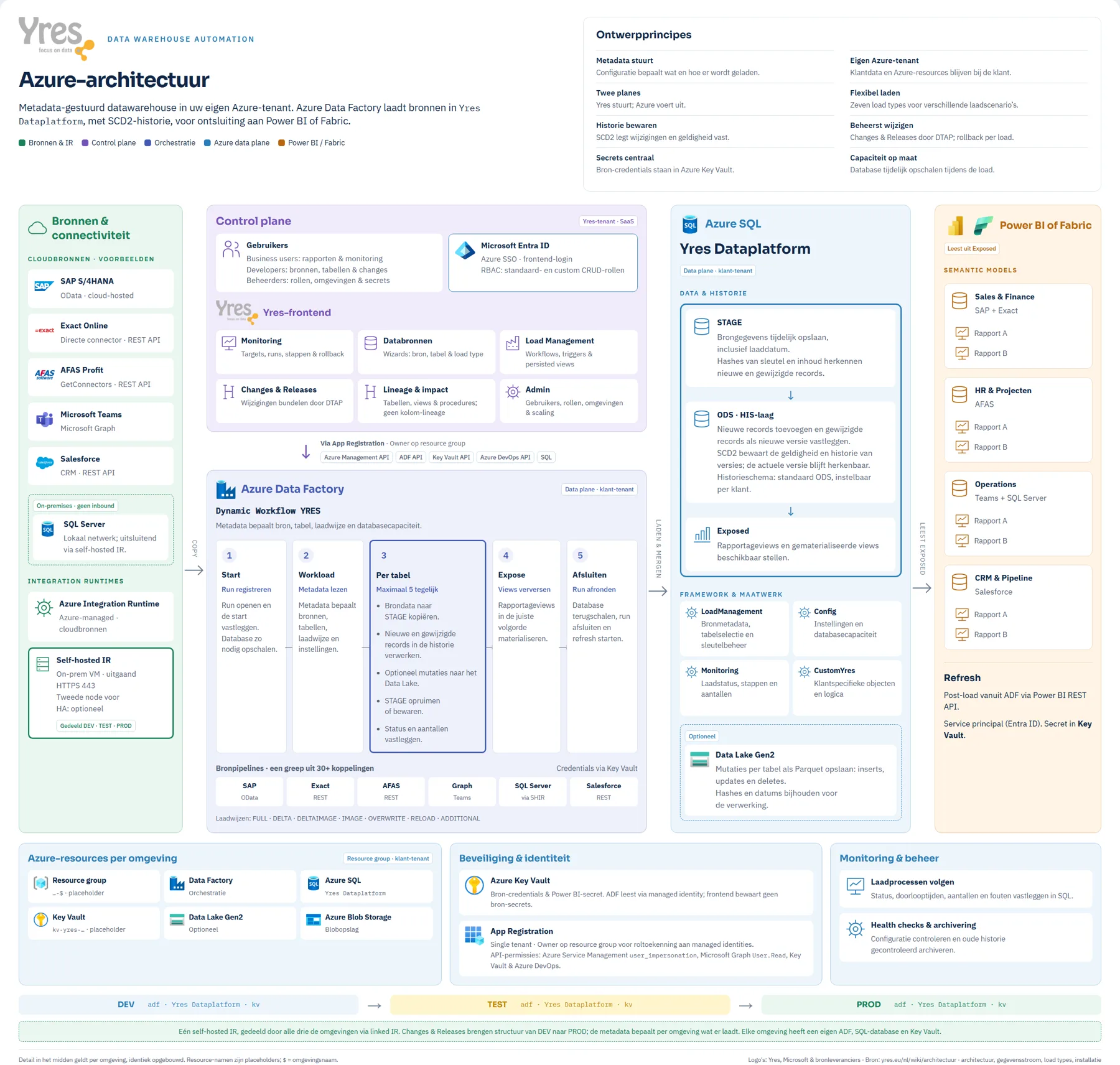
Task: Click the DEV environment bar
Action: coord(189,1005)
